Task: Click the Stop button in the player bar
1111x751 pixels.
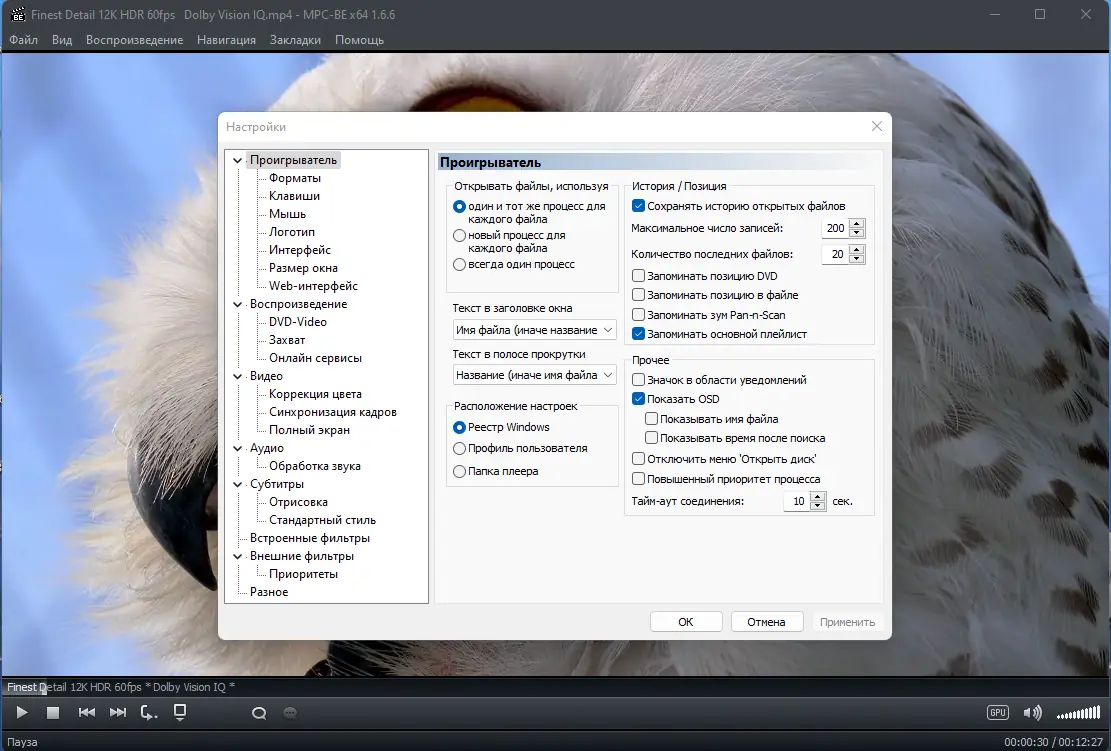Action: coord(52,713)
